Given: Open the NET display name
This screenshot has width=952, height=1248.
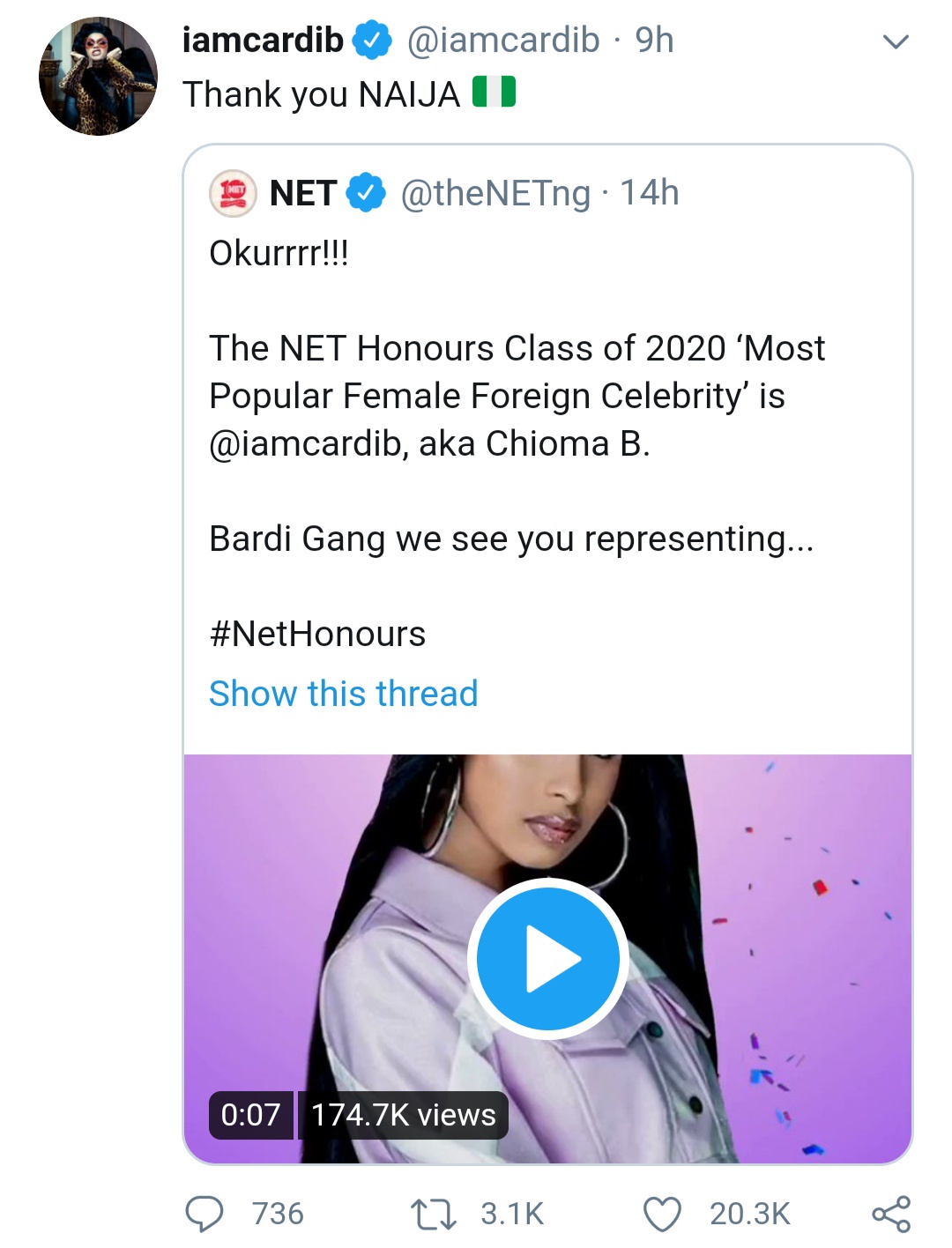Looking at the screenshot, I should 303,193.
